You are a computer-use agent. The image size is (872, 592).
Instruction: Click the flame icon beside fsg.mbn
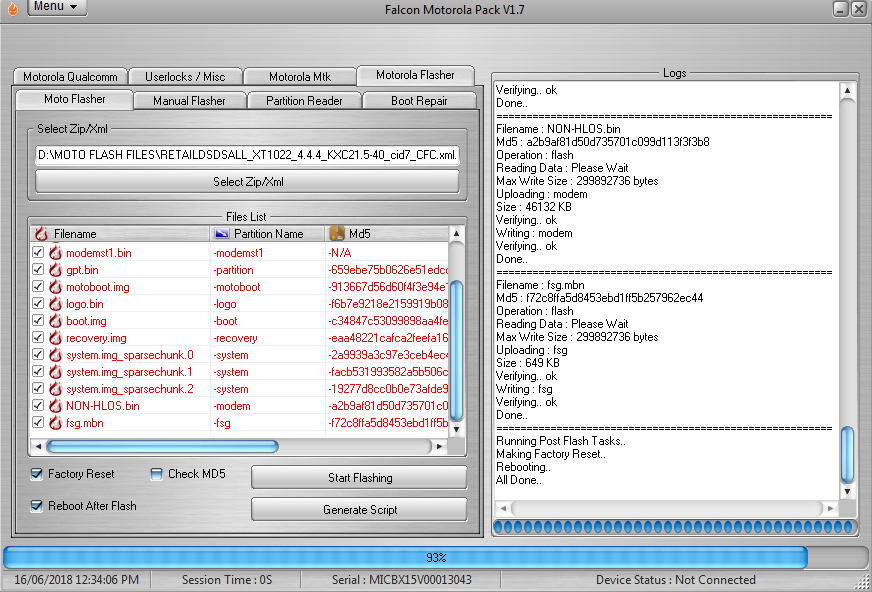coord(55,423)
